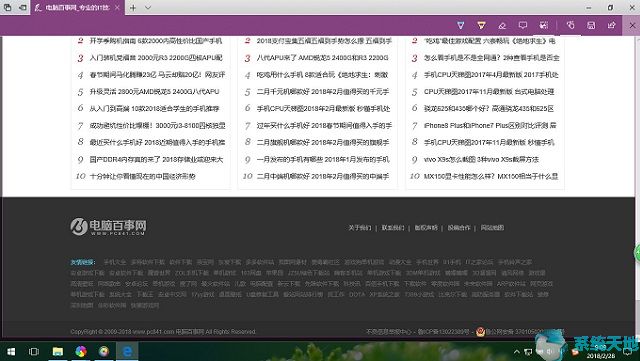640x361 pixels.
Task: Open the 电脑百事网 footer logo
Action: click(x=108, y=226)
